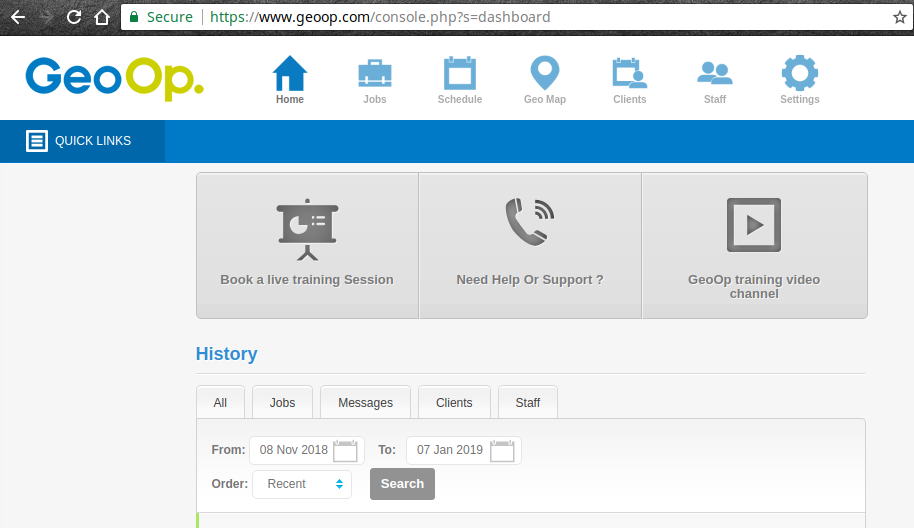
Task: Click the Home label under the icon
Action: point(290,100)
